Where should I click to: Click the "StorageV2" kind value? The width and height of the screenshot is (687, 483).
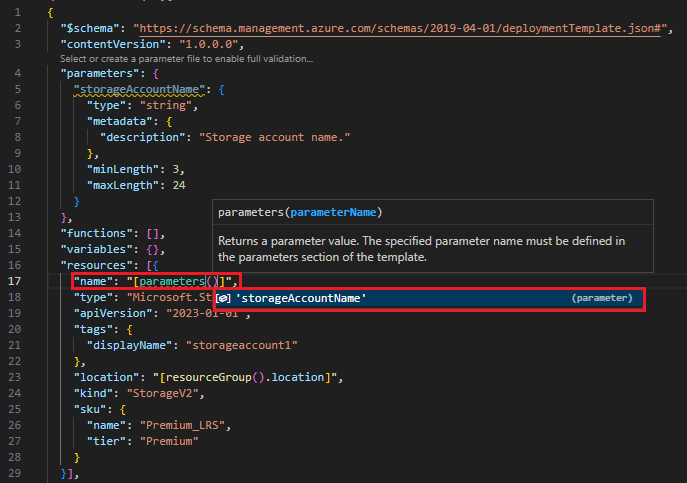(x=162, y=393)
